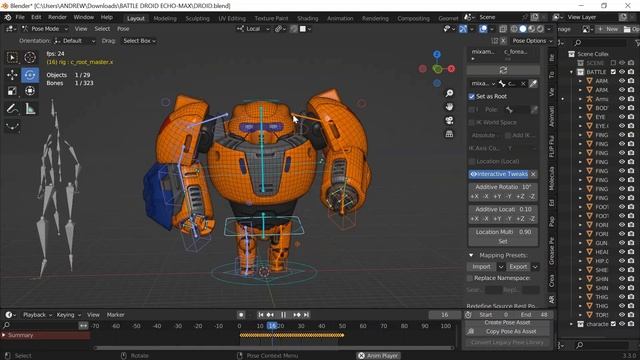This screenshot has height=360, width=640.
Task: Open the Blender logo menu
Action: pos(8,18)
